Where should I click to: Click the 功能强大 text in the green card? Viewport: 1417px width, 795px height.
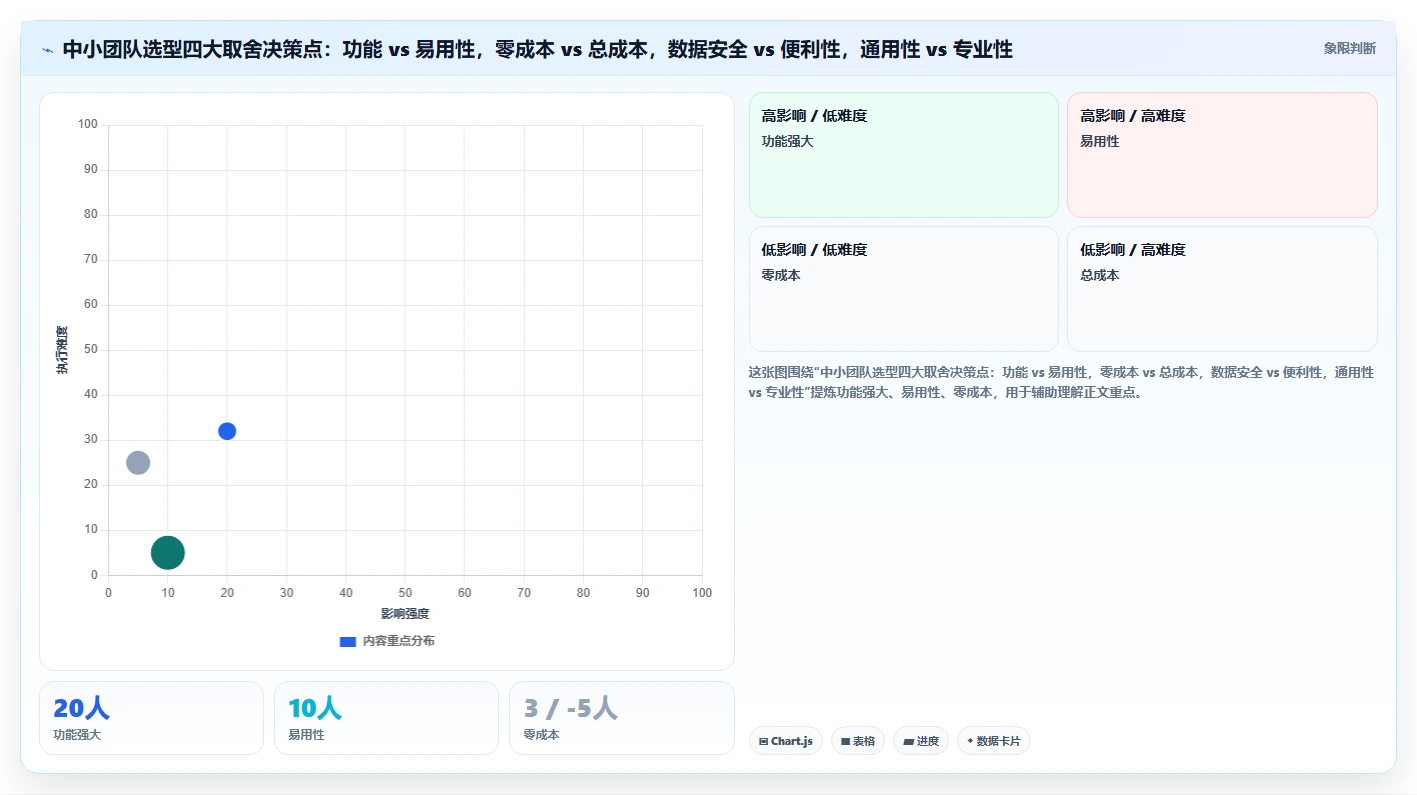788,141
